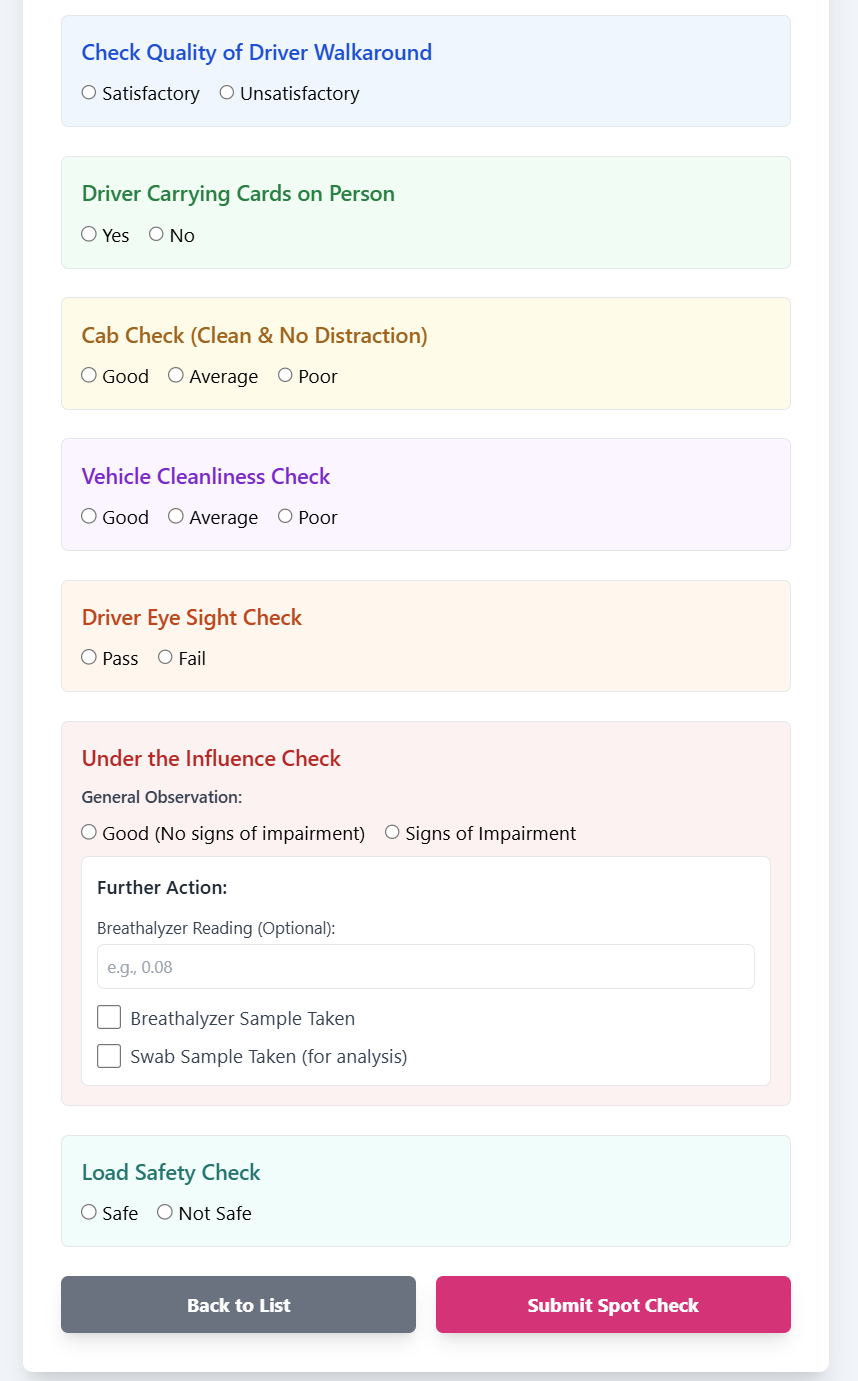This screenshot has height=1381, width=858.
Task: Select Satisfactory for Driver Walkaround quality
Action: click(88, 92)
